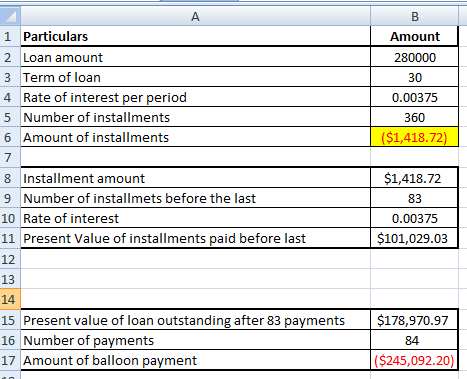The width and height of the screenshot is (467, 379).
Task: Select the cell with value 84
Action: pos(414,340)
